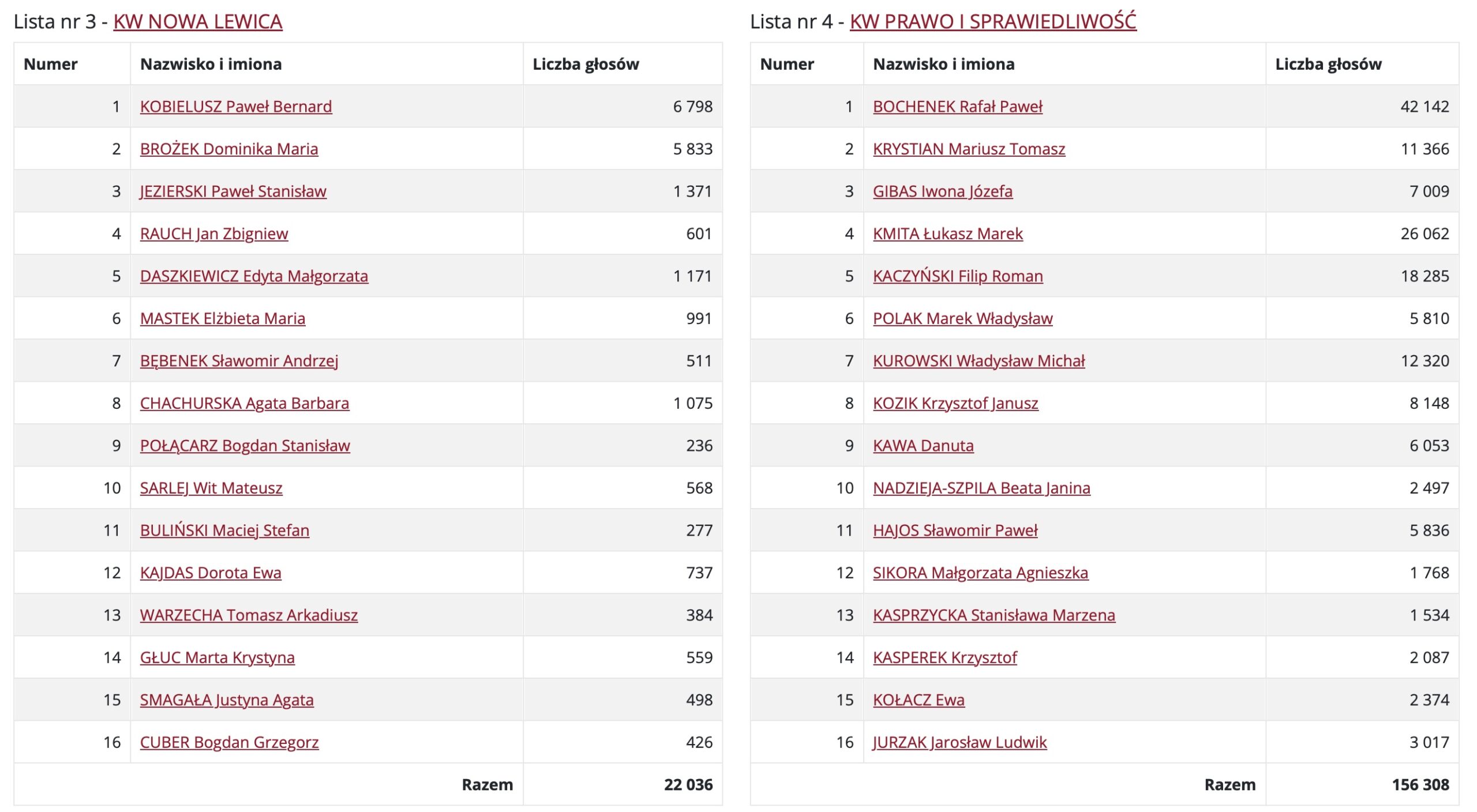View KRYSTIAN Mariusz Tomasz details
1477x812 pixels.
click(969, 149)
